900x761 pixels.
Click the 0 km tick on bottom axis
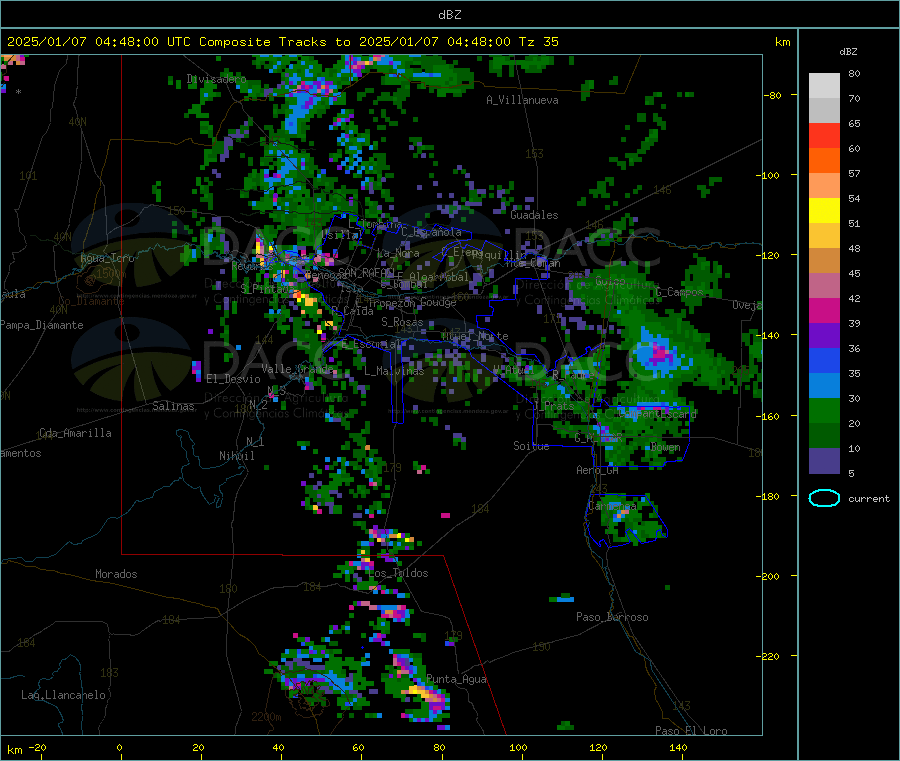click(119, 747)
